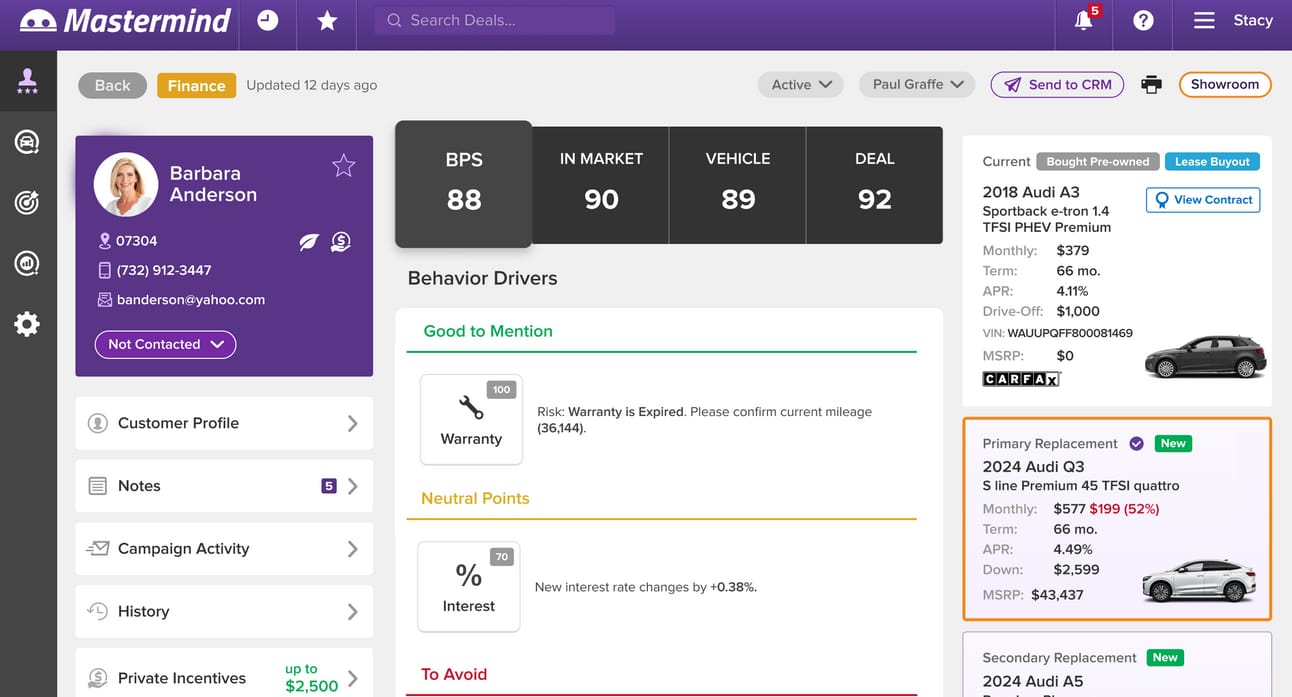
Task: Open settings via the gear icon
Action: pos(26,323)
